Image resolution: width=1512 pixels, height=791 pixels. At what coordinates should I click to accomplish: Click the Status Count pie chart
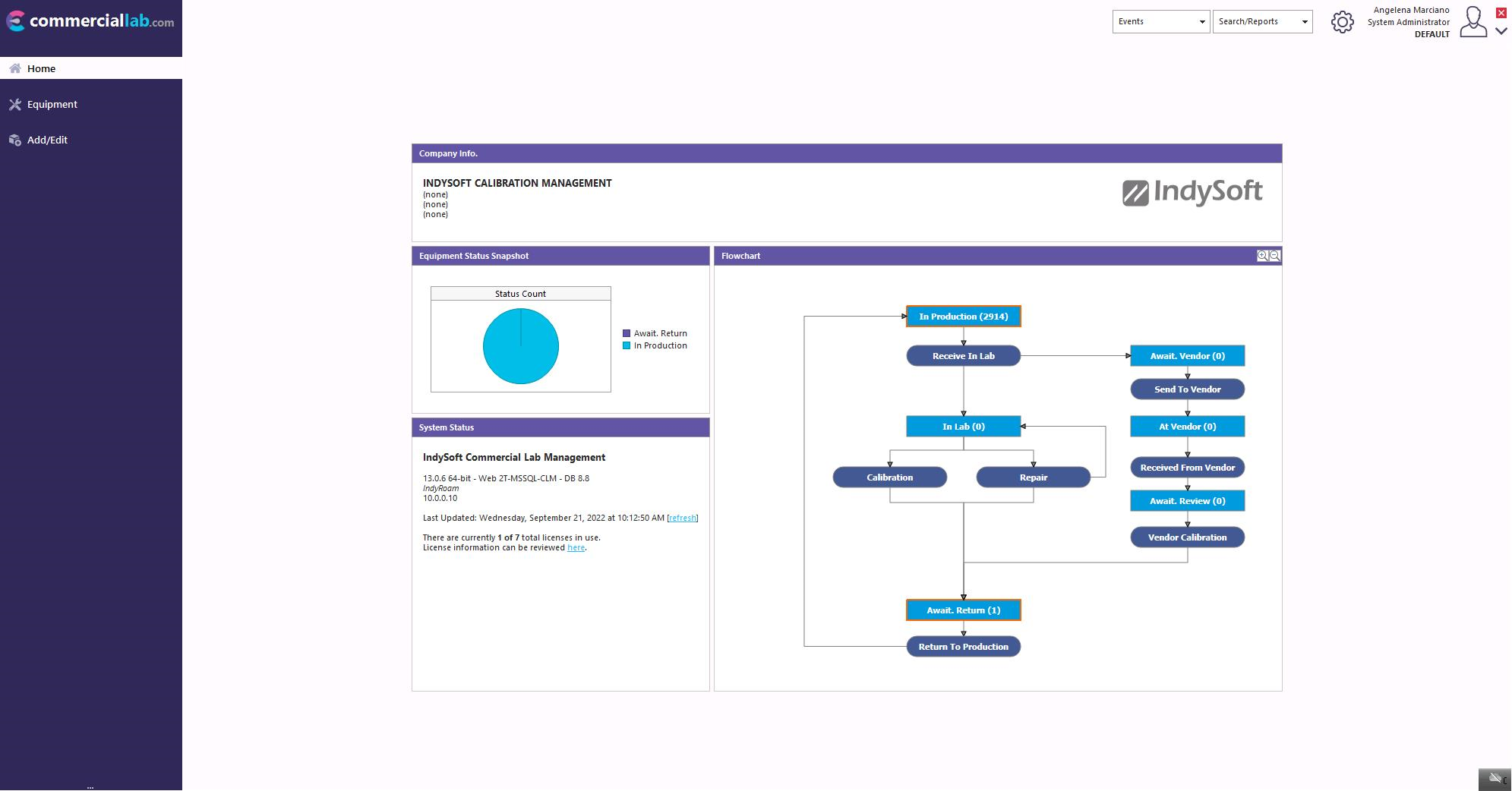521,346
